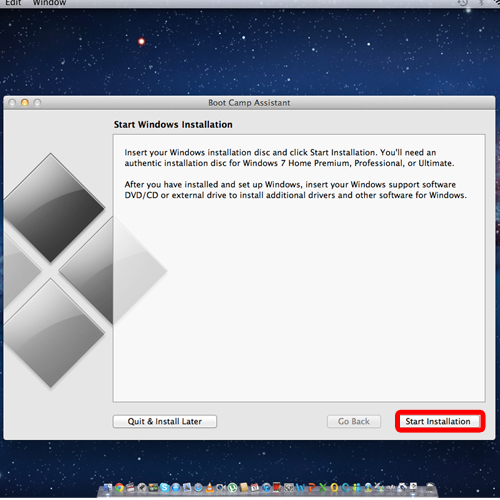The image size is (500, 500).
Task: Close the Boot Camp Assistant window
Action: click(x=12, y=103)
